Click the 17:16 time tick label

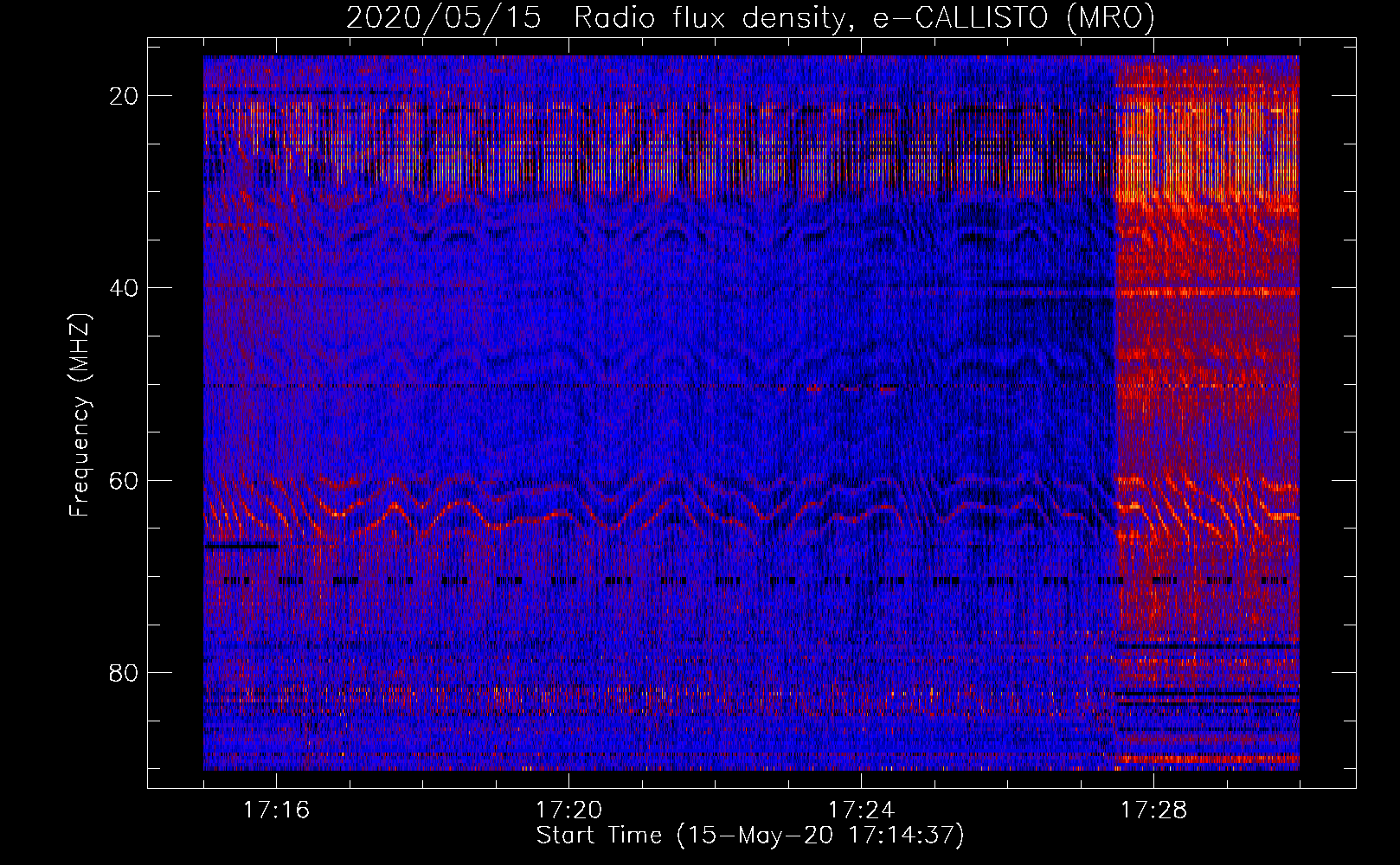point(276,811)
